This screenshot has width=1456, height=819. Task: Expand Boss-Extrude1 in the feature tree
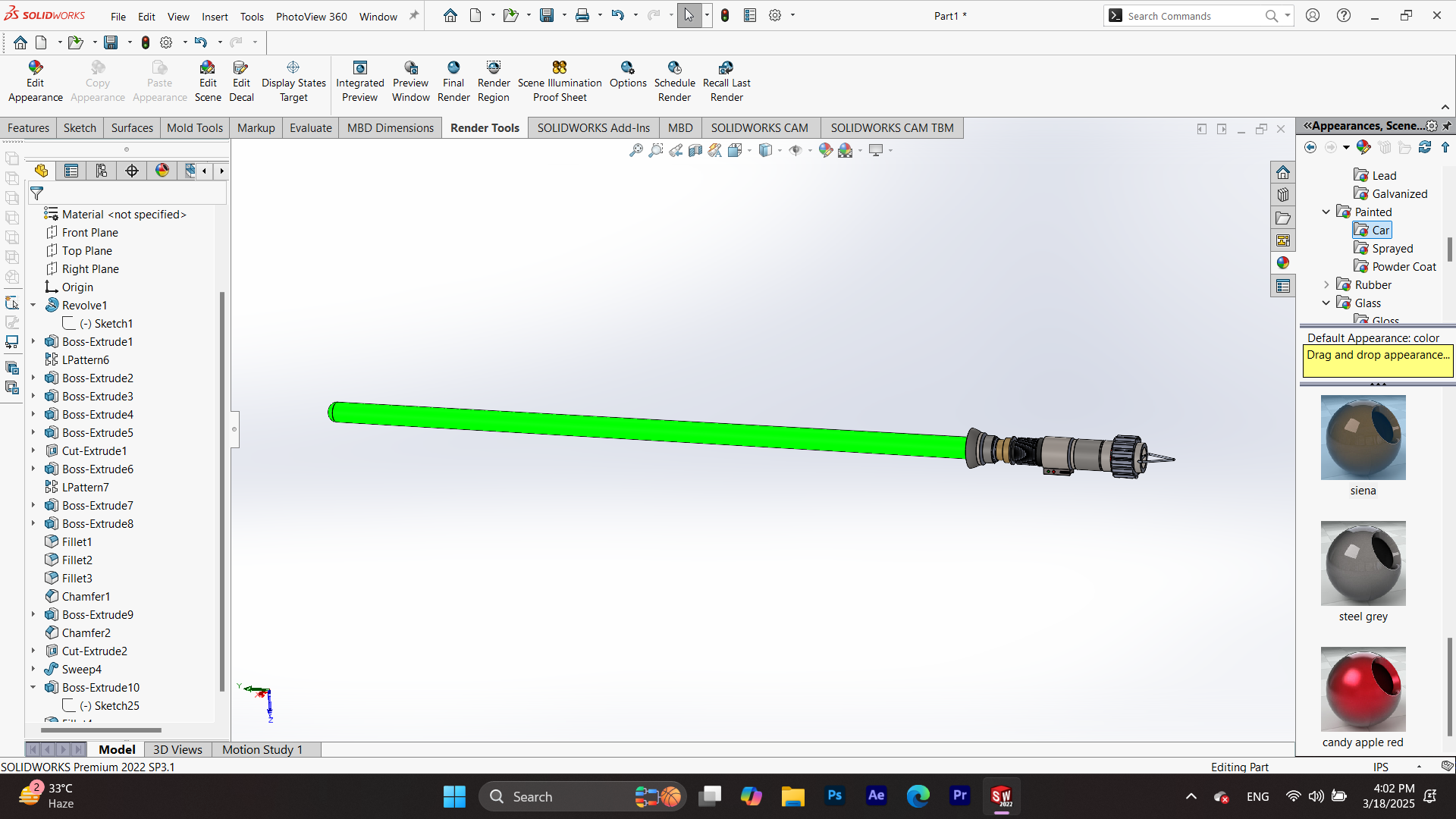pyautogui.click(x=33, y=342)
